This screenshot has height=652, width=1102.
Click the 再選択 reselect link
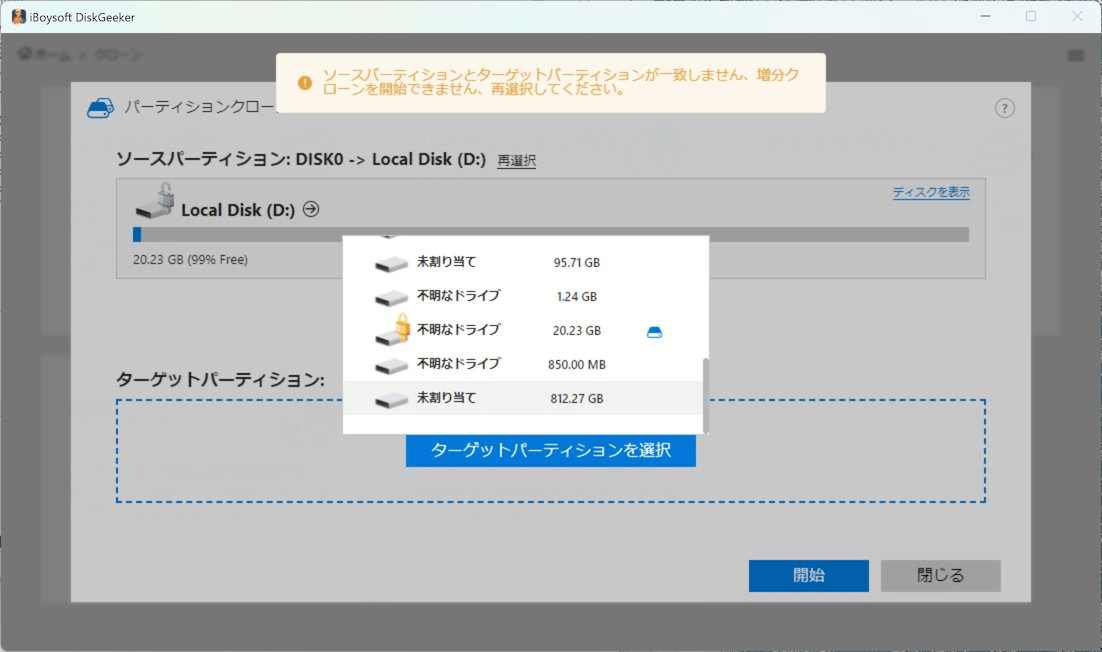click(x=517, y=161)
